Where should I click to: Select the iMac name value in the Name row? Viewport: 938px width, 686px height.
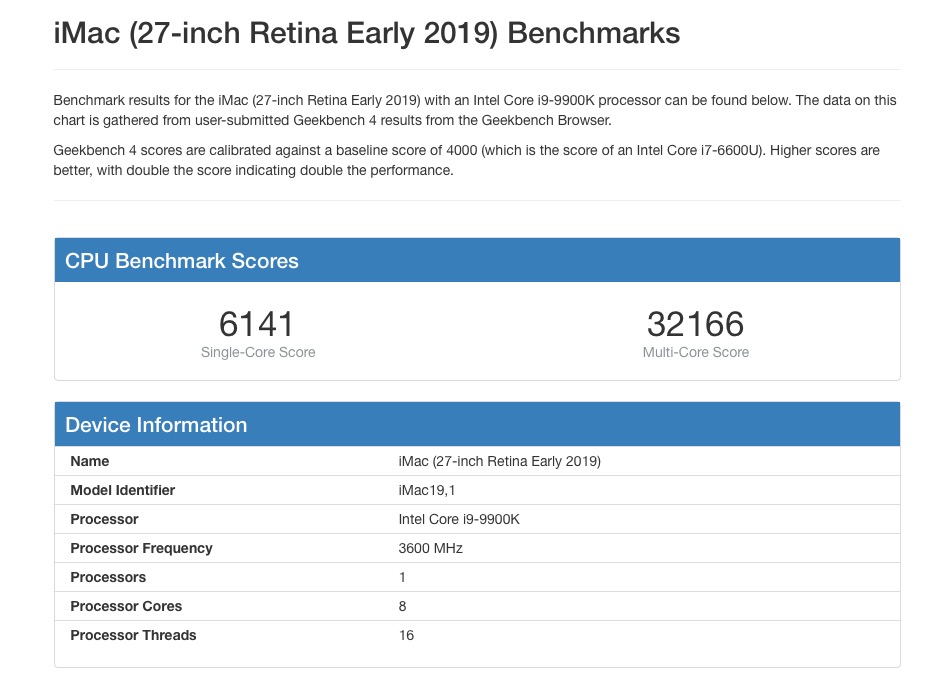click(x=500, y=461)
